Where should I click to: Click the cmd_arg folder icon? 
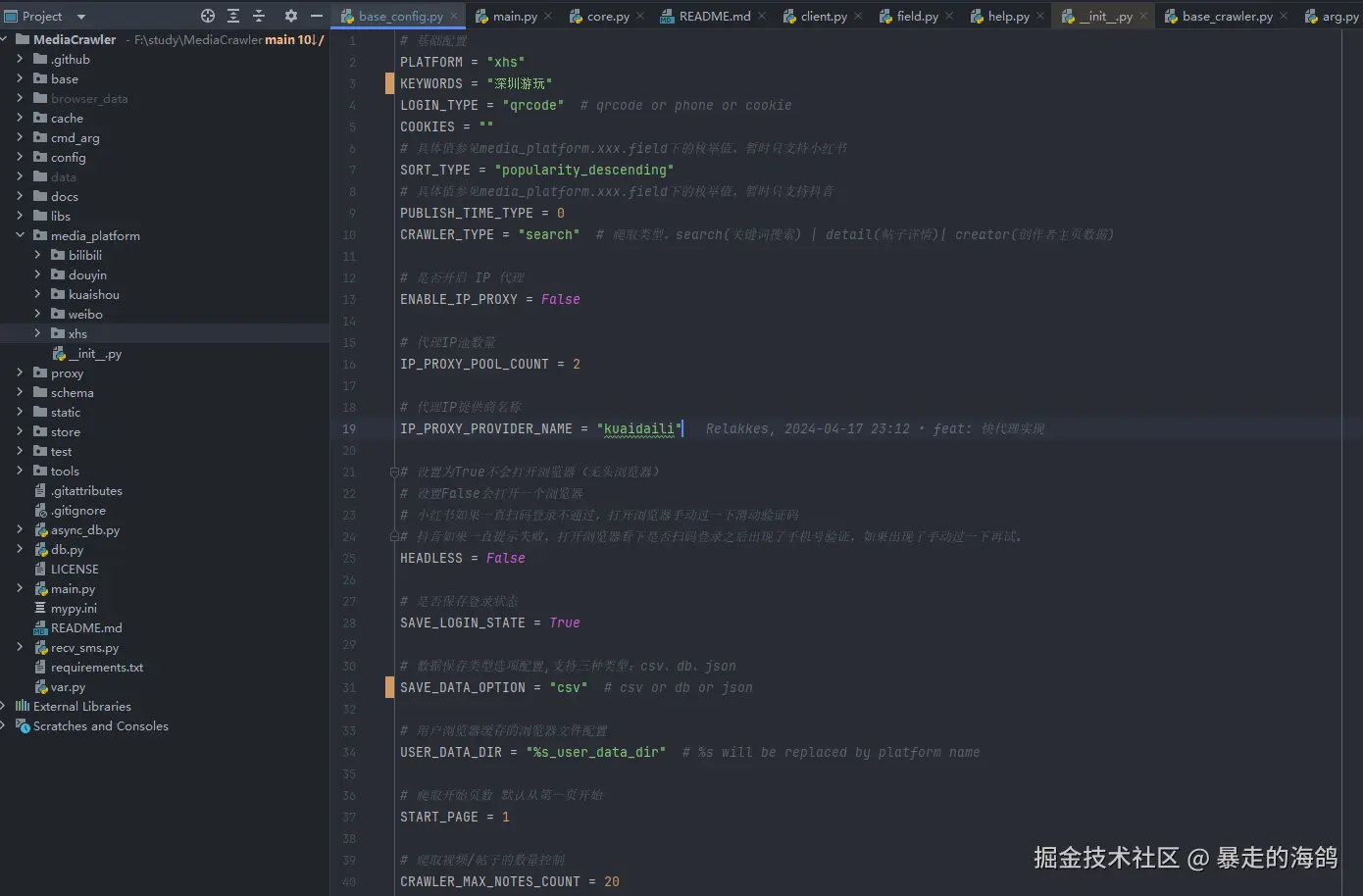40,137
